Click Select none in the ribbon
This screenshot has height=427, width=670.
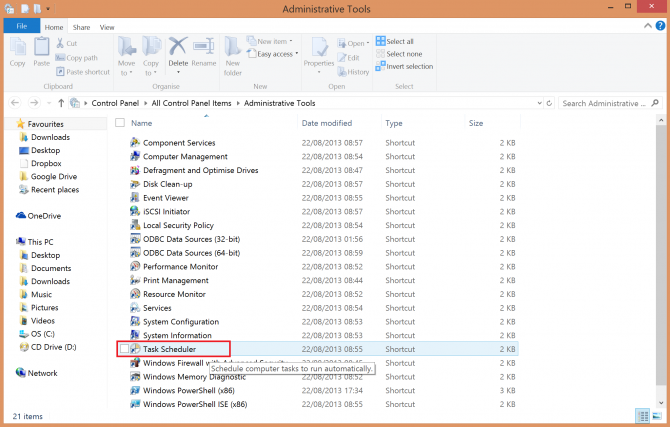pyautogui.click(x=399, y=54)
